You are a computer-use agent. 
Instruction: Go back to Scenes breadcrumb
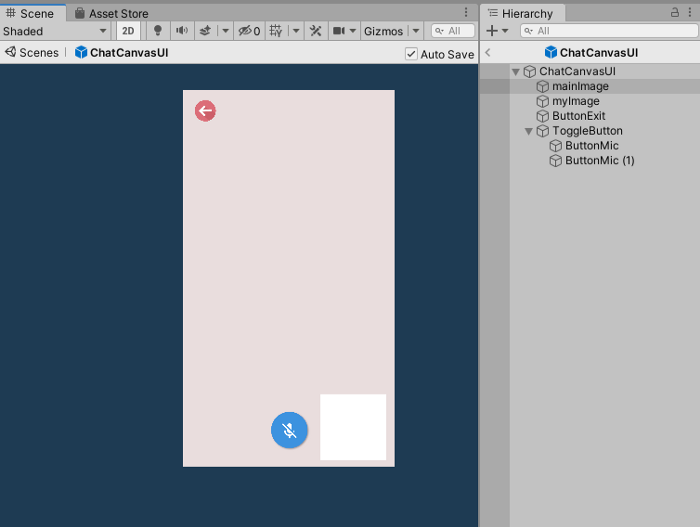click(x=32, y=53)
